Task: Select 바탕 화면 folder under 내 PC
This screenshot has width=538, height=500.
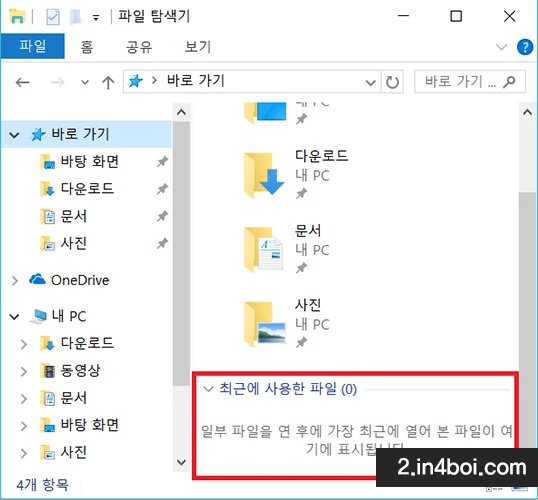Action: pyautogui.click(x=89, y=425)
